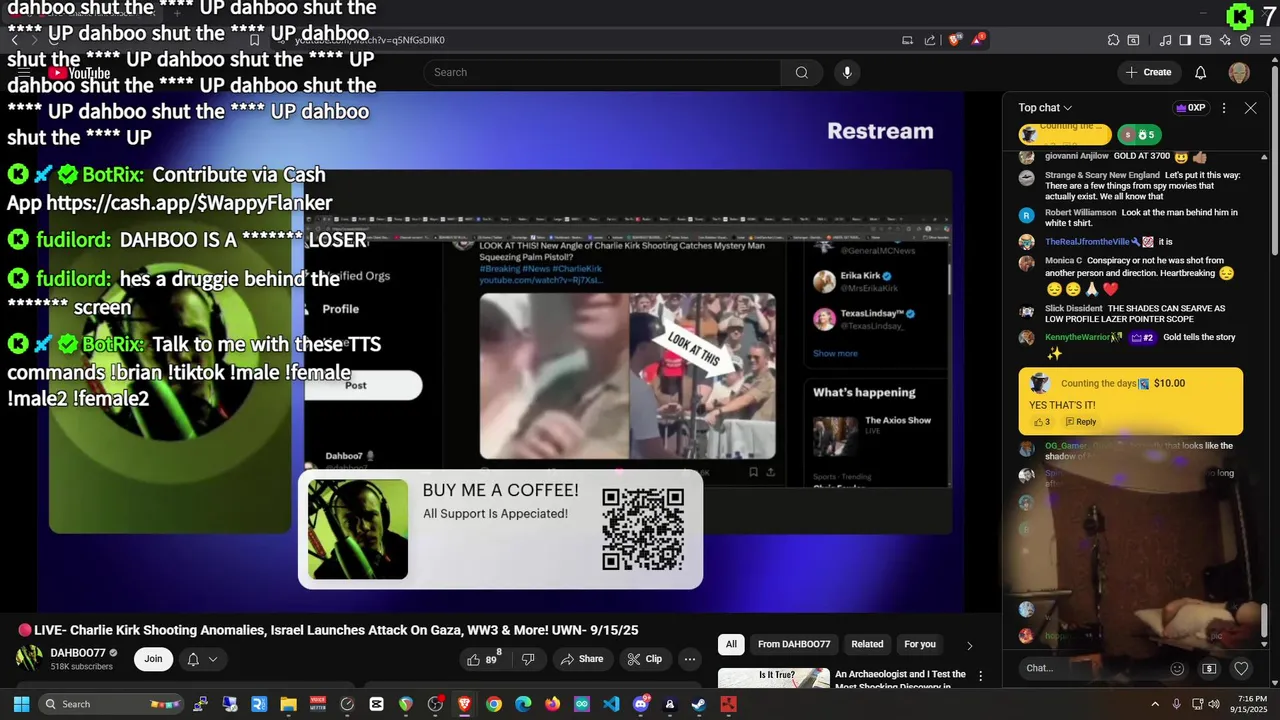This screenshot has width=1280, height=720.
Task: Click the bookmark icon in address bar
Action: point(254,40)
